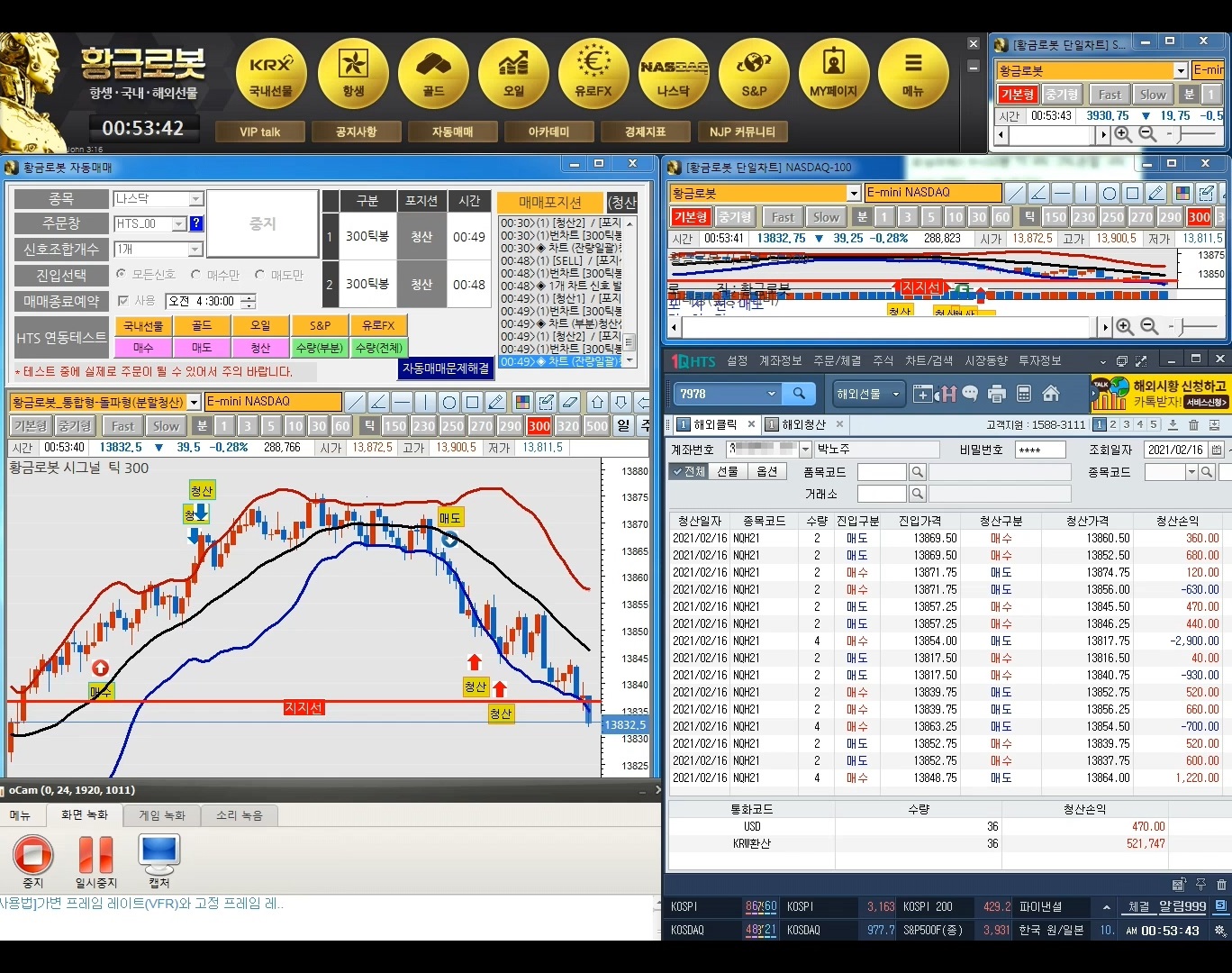
Task: Open color palette icon in main chart toolbar
Action: tap(523, 402)
